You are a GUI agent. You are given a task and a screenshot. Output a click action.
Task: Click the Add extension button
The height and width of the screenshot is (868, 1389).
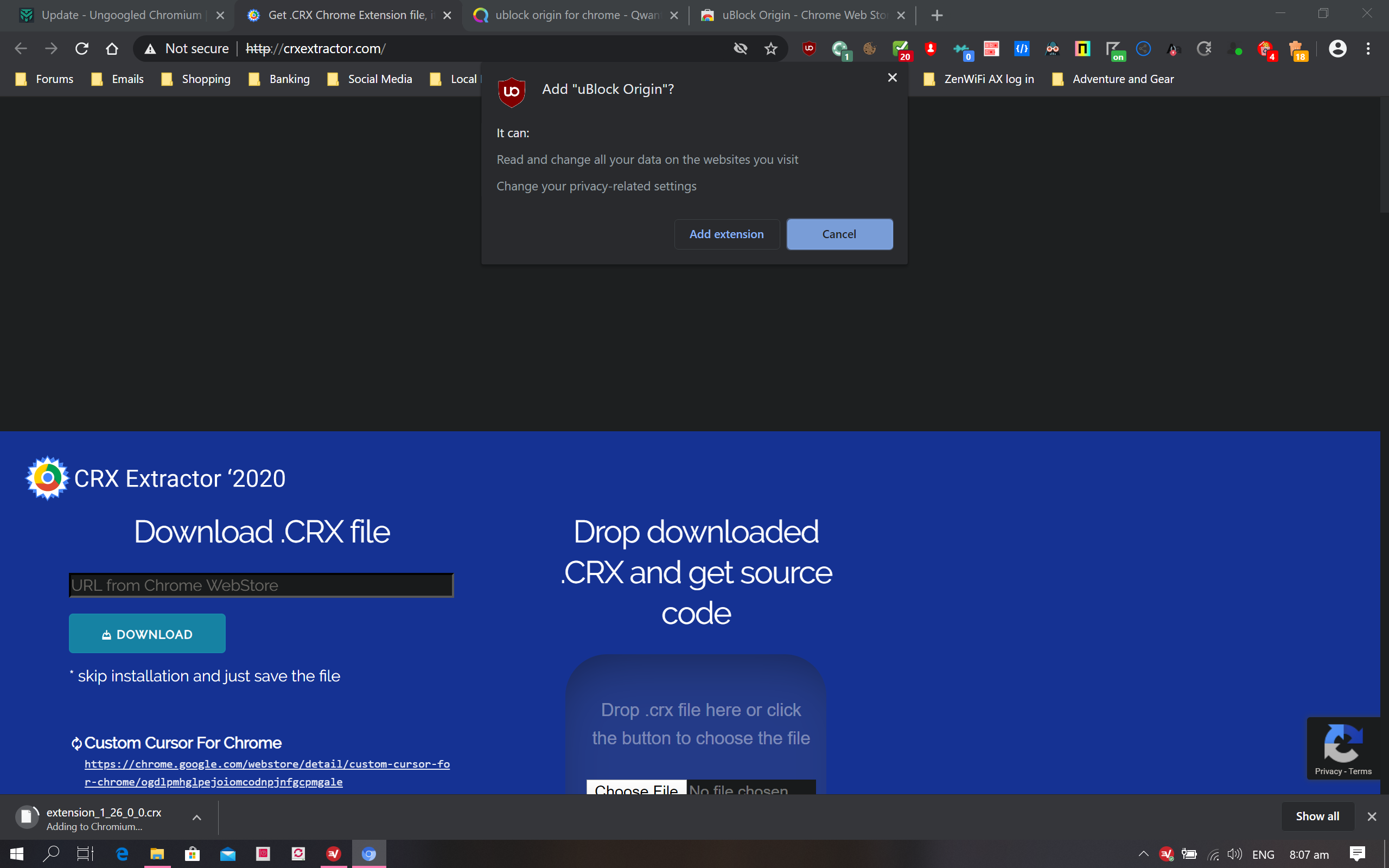click(x=726, y=234)
